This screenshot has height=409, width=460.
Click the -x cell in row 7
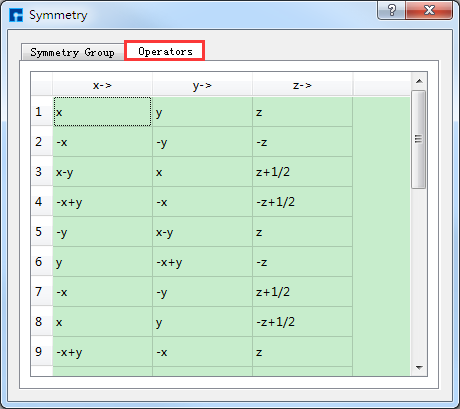[x=102, y=291]
